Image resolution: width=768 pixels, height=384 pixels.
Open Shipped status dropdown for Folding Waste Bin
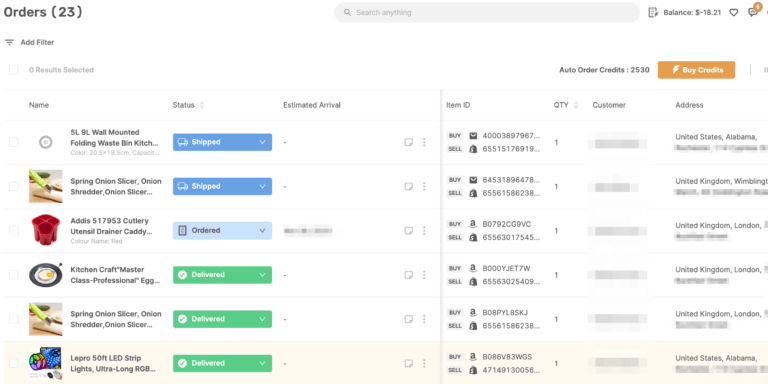(222, 142)
